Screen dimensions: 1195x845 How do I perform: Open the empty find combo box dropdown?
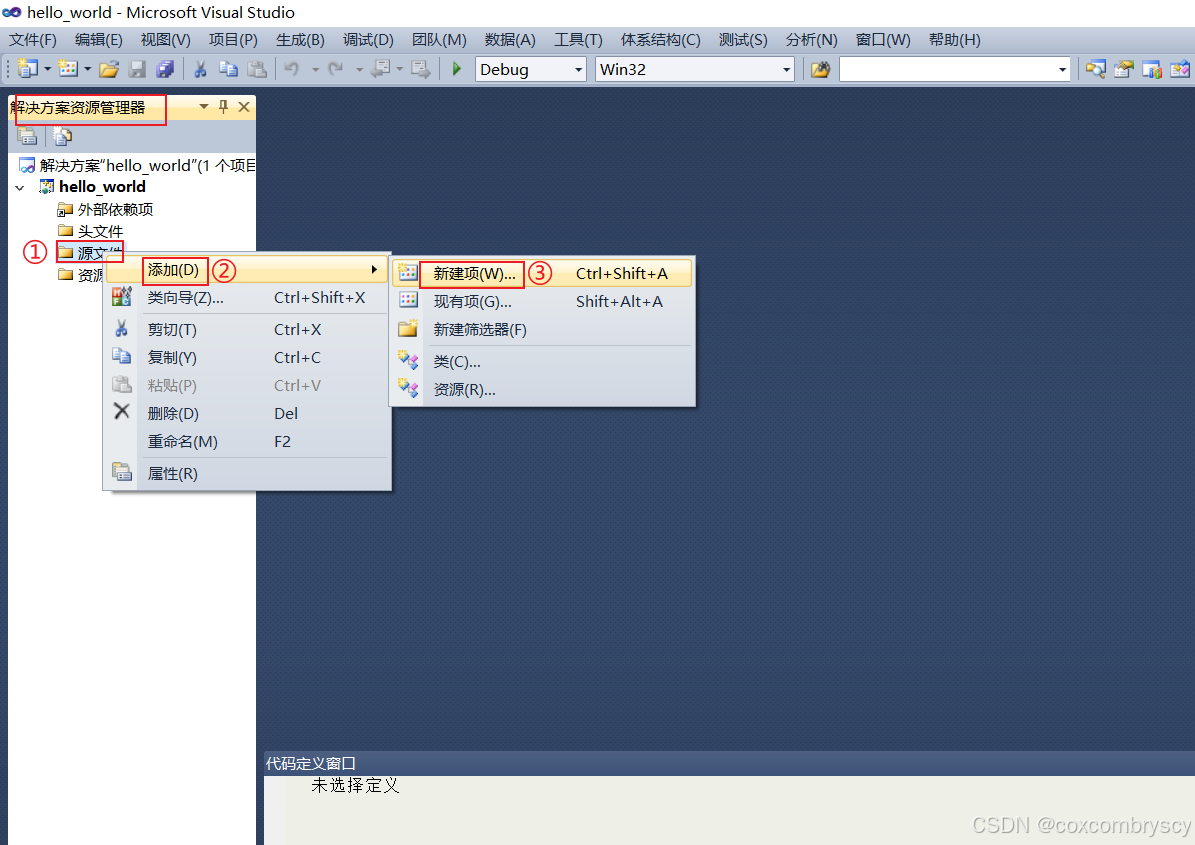click(x=1062, y=69)
